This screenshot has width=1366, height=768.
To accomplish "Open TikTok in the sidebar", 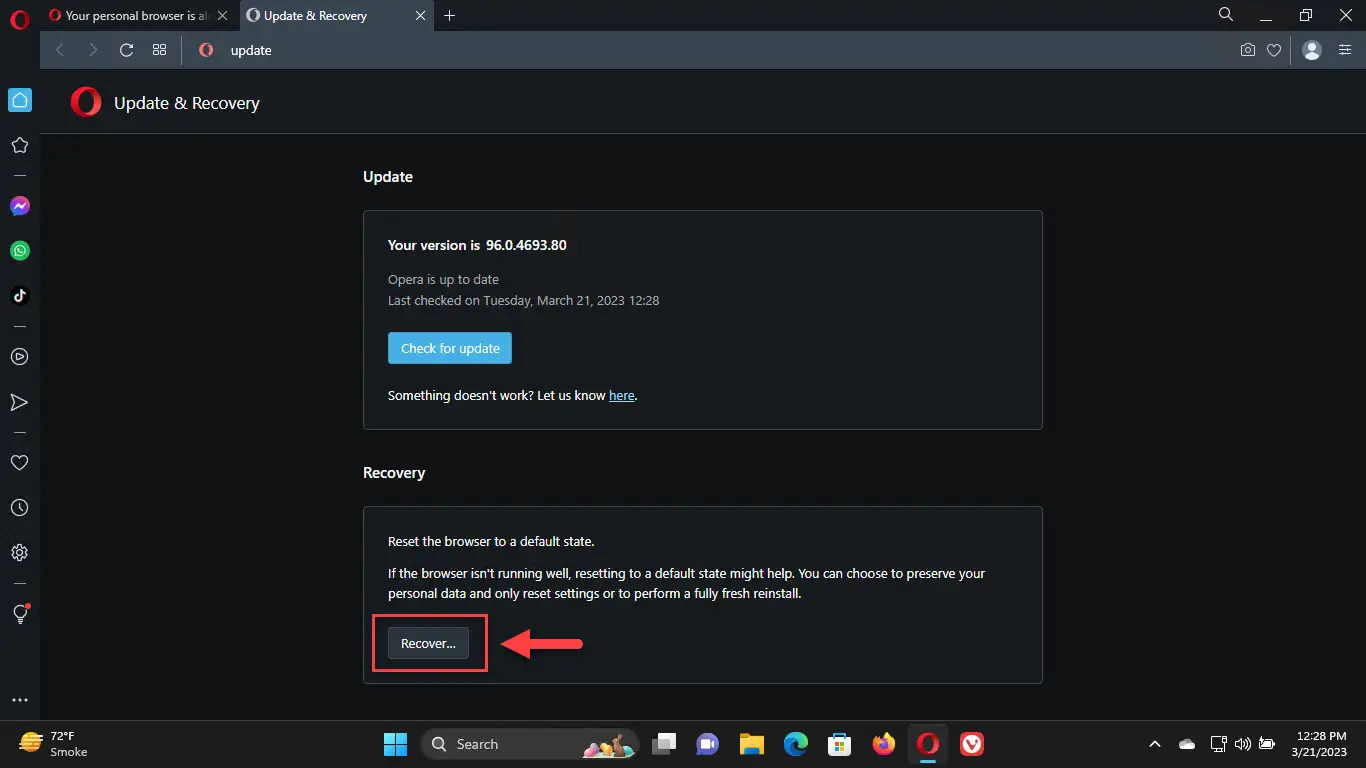I will click(x=20, y=296).
